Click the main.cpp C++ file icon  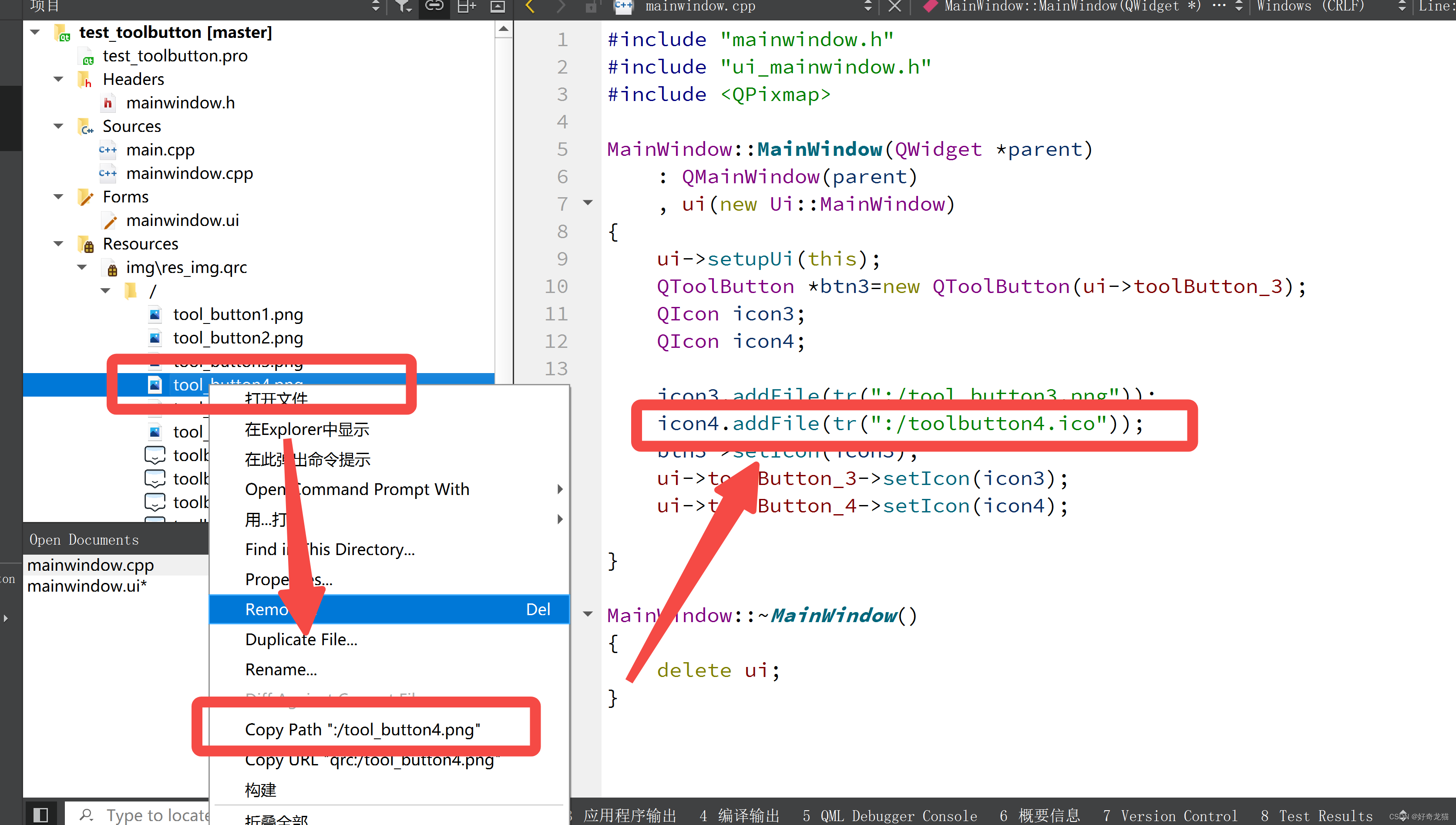[108, 150]
